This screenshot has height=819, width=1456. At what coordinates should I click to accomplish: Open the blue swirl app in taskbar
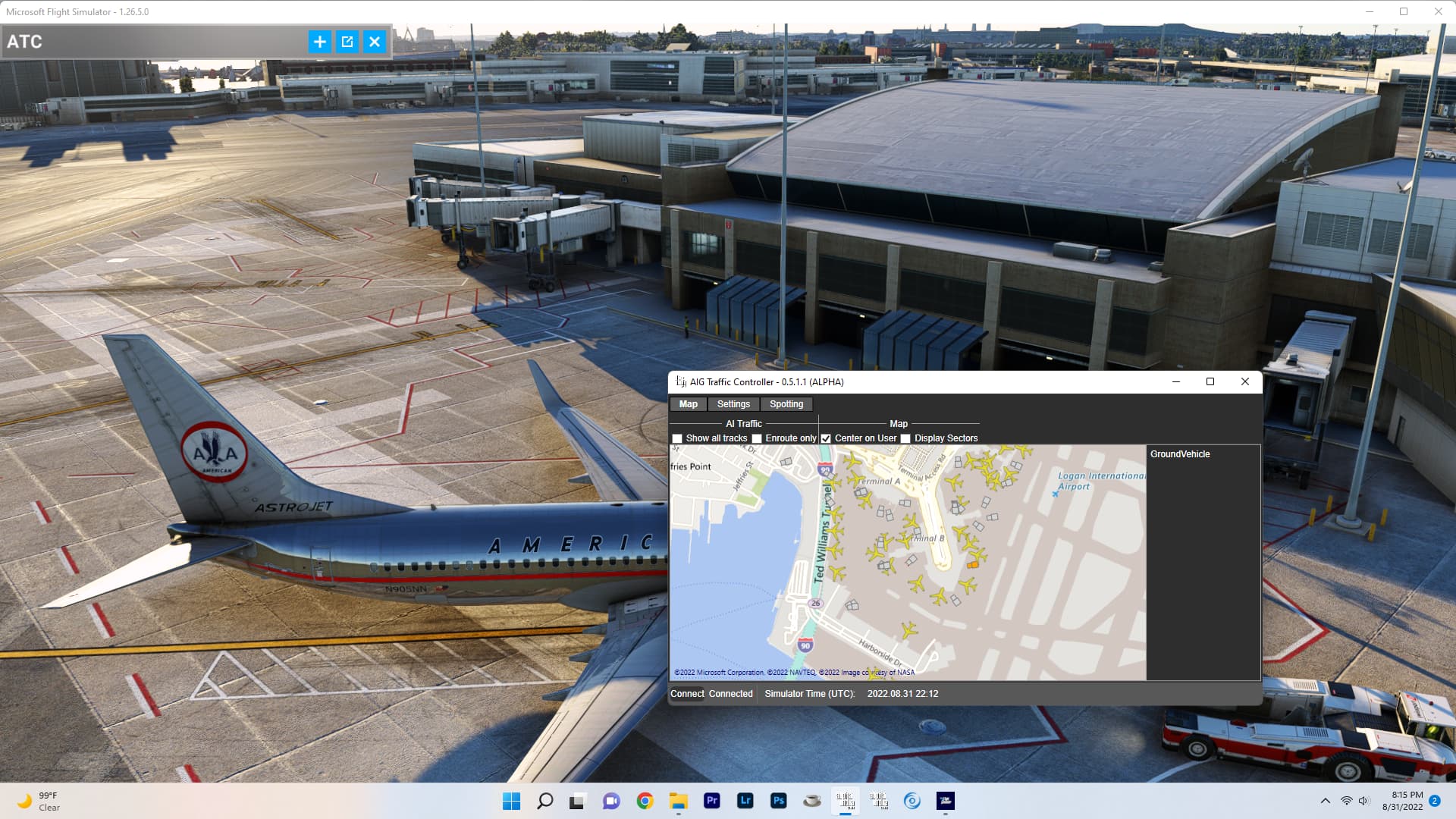pyautogui.click(x=912, y=801)
